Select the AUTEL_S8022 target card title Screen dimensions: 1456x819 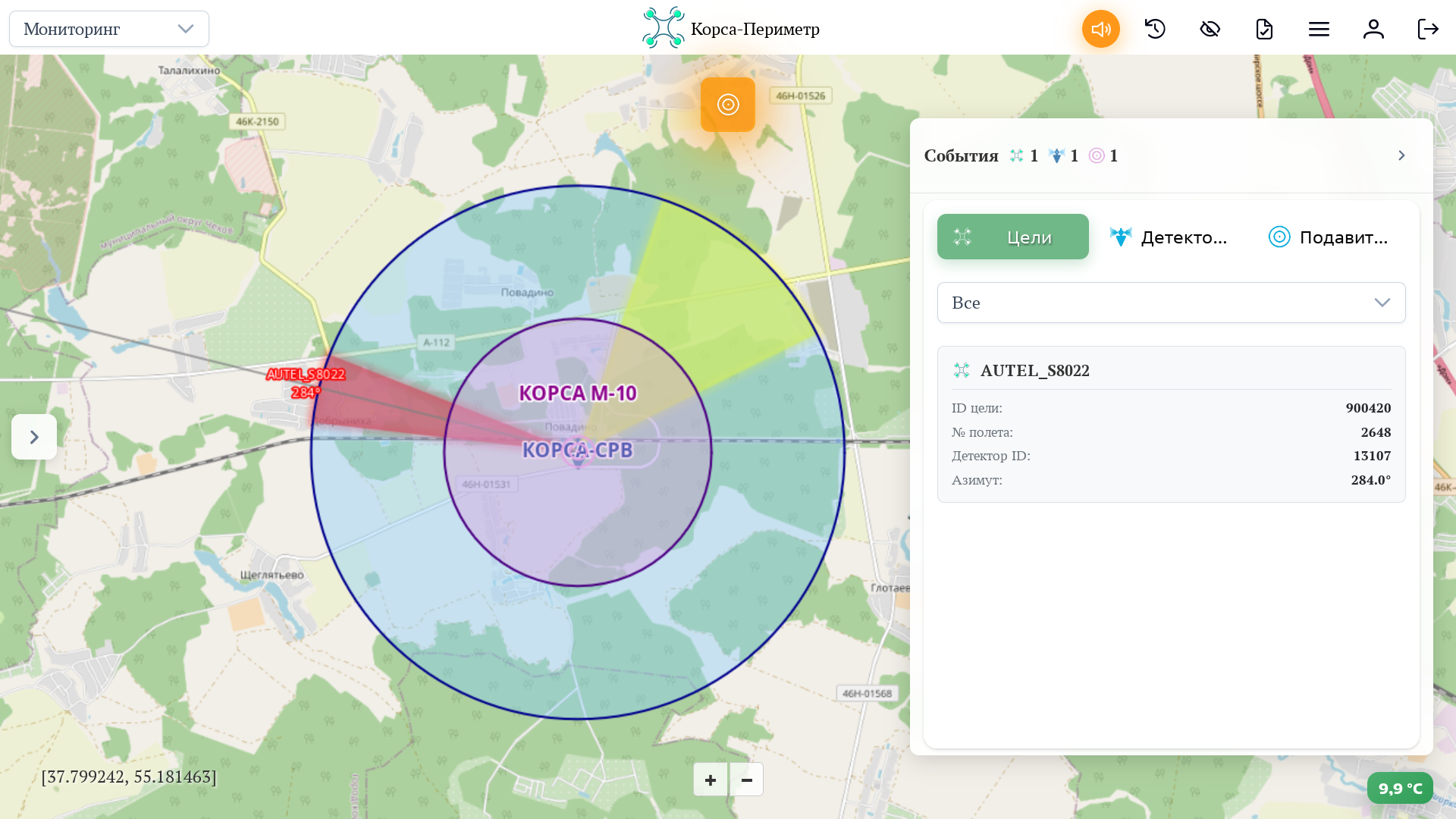point(1034,370)
